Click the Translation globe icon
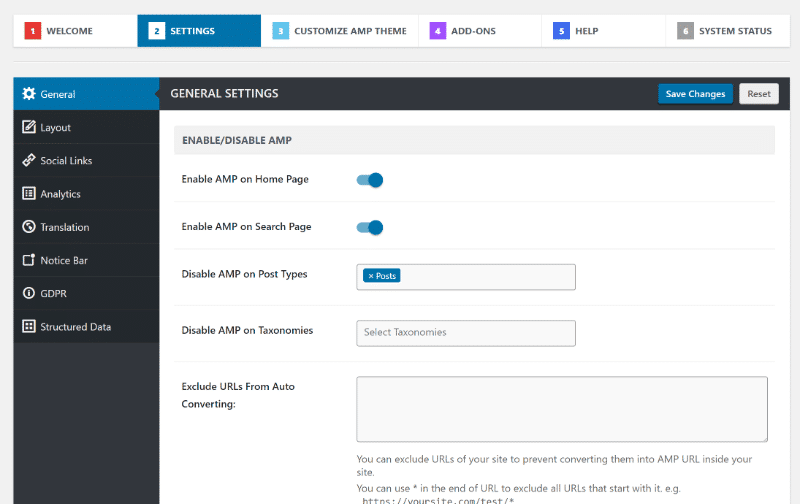Screen dimensions: 800x504 [29, 227]
